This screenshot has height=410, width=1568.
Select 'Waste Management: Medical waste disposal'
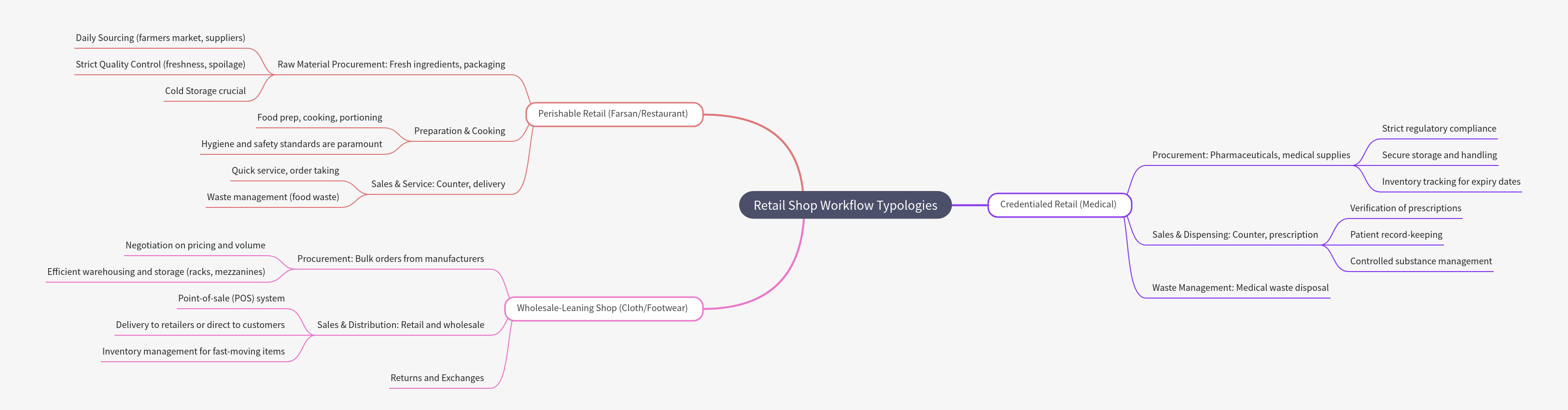pyautogui.click(x=1241, y=288)
